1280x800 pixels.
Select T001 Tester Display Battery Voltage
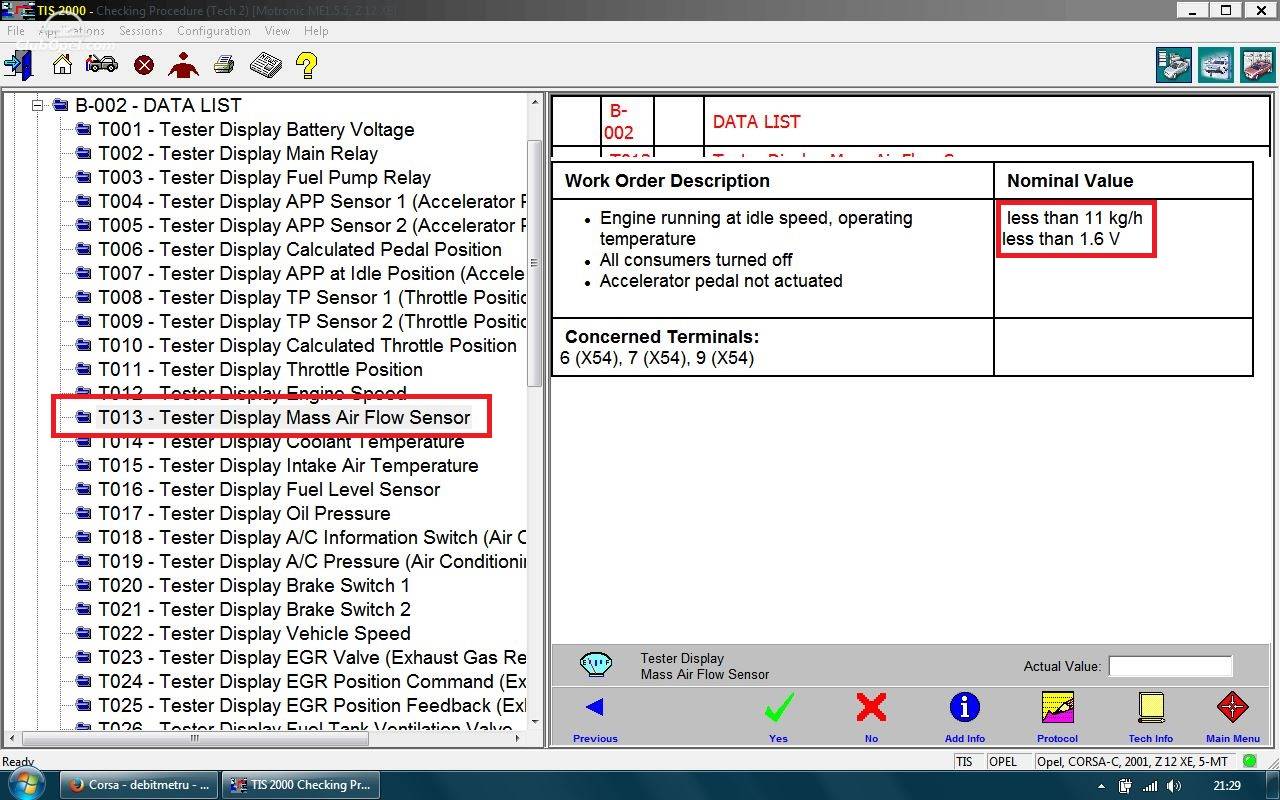pyautogui.click(x=256, y=129)
